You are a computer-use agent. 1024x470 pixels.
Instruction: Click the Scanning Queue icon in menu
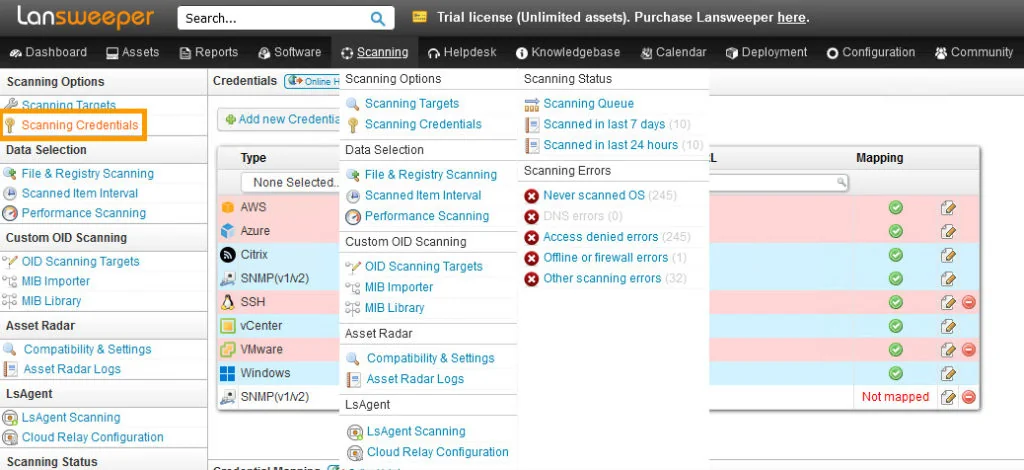(532, 103)
